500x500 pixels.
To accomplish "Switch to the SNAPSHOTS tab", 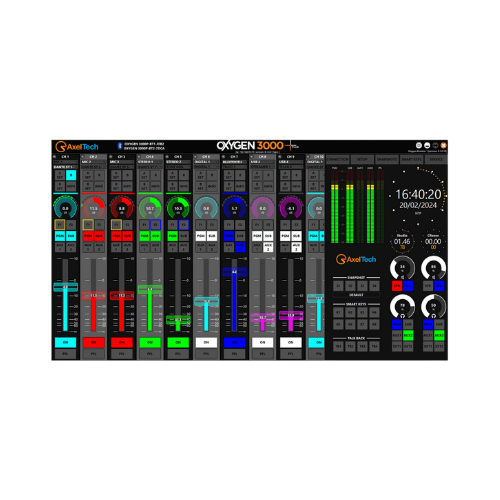I will pos(387,159).
